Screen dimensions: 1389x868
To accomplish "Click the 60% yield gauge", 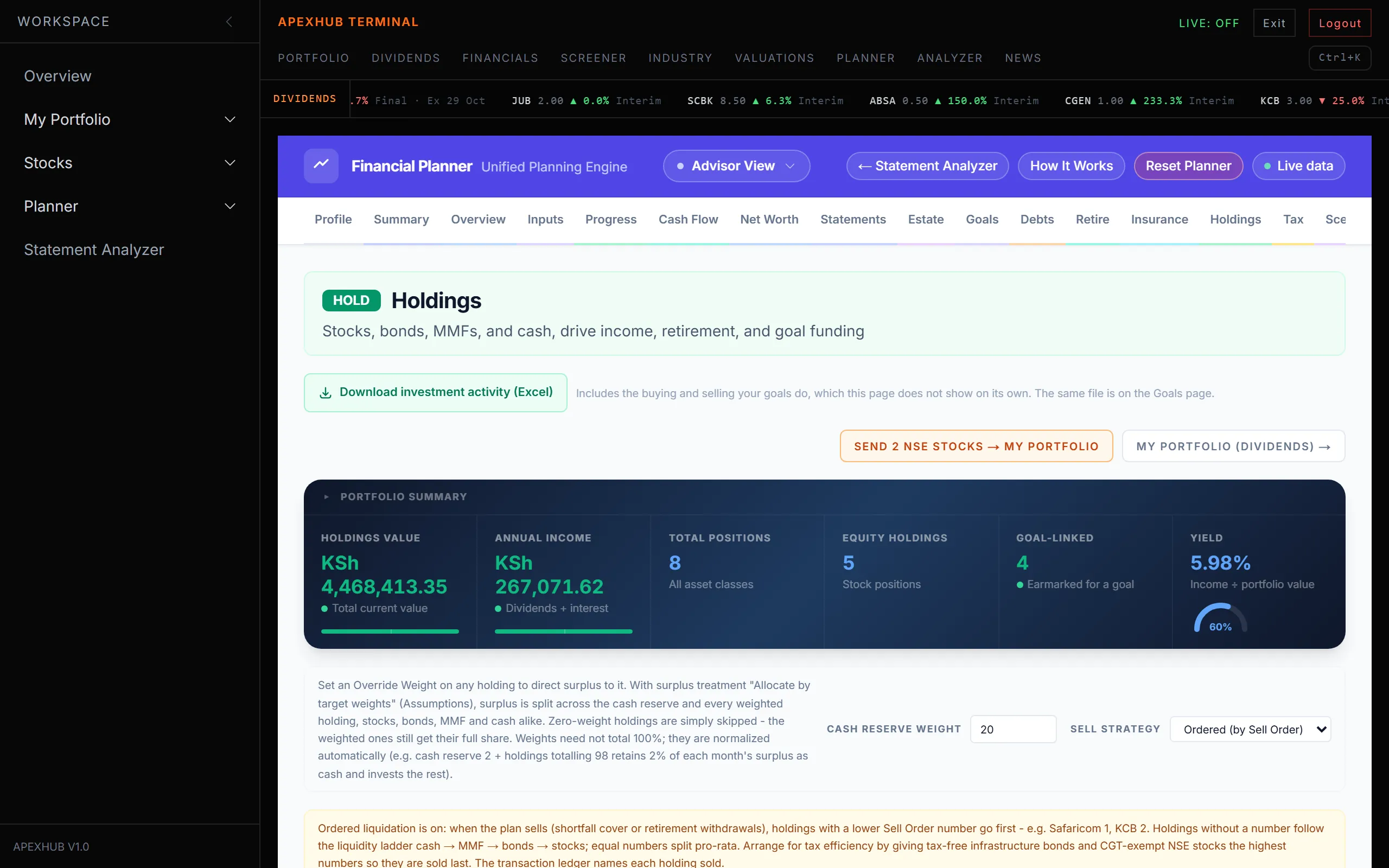I will (1220, 618).
